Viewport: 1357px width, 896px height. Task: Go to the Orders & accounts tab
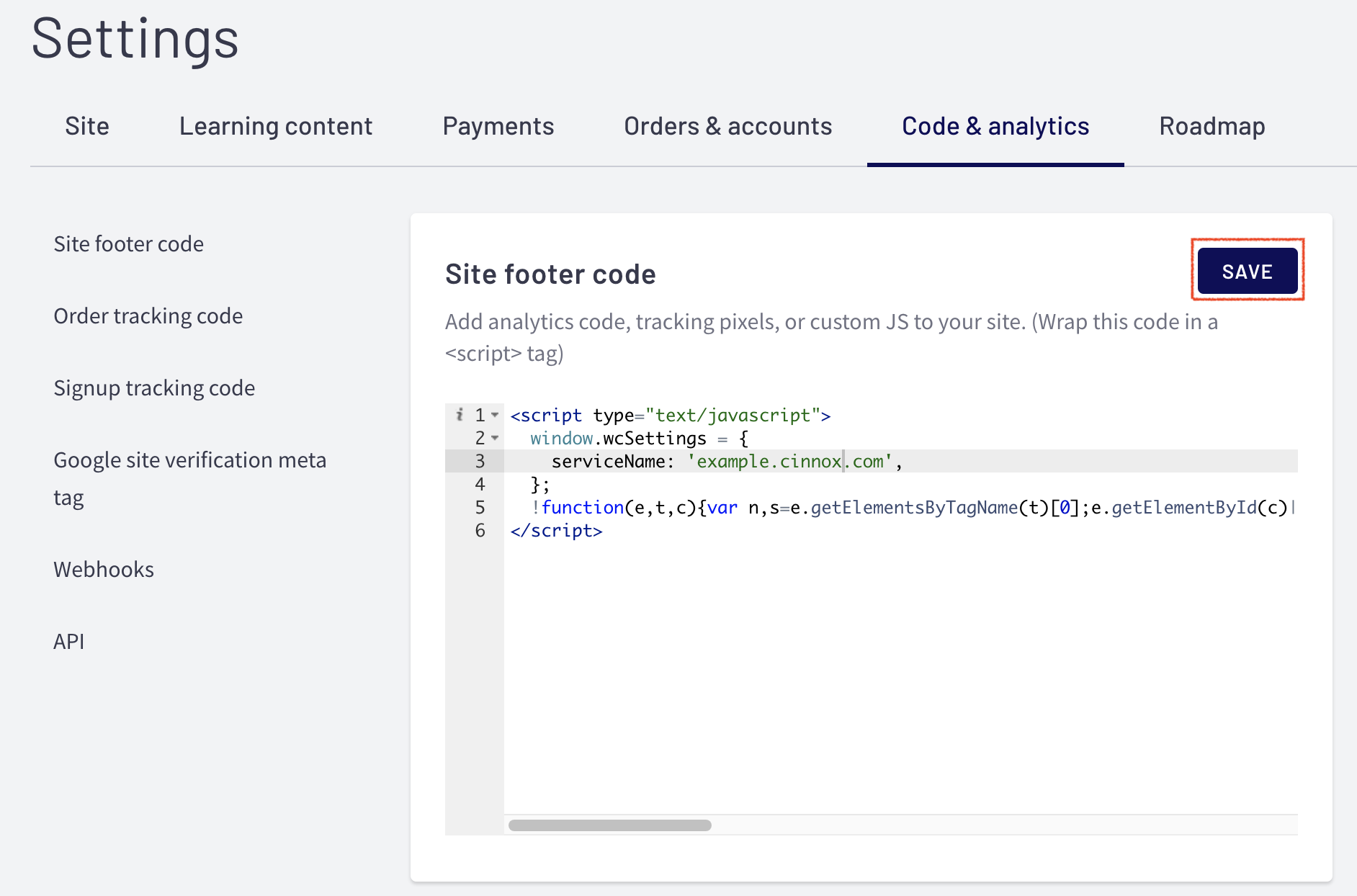pyautogui.click(x=728, y=127)
